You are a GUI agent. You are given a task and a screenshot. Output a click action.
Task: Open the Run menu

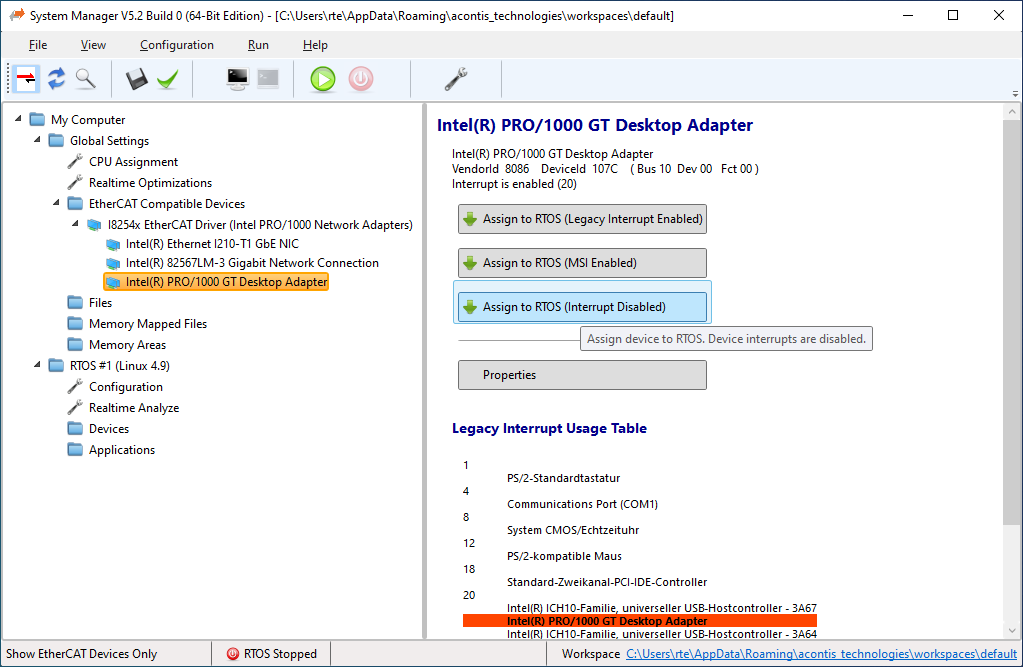[x=258, y=45]
